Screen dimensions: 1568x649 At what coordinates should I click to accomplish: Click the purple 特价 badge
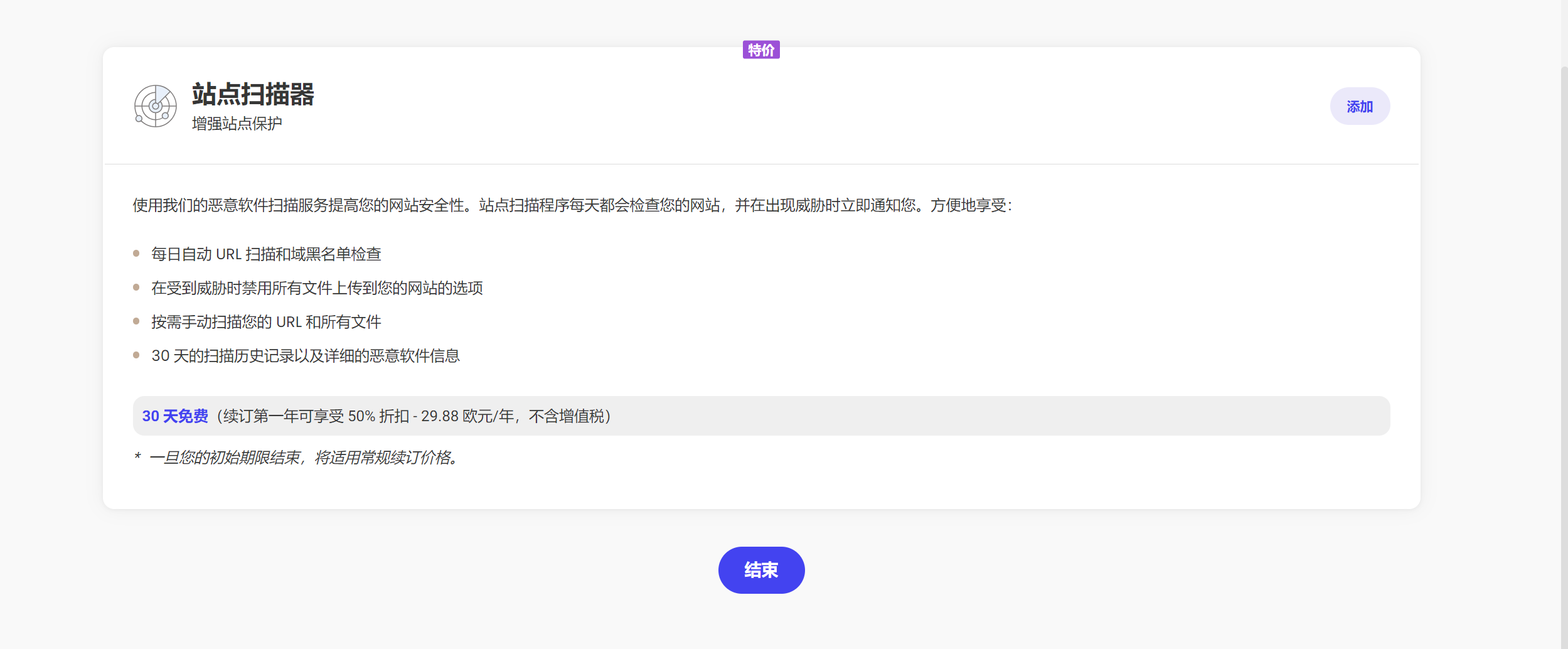coord(760,50)
